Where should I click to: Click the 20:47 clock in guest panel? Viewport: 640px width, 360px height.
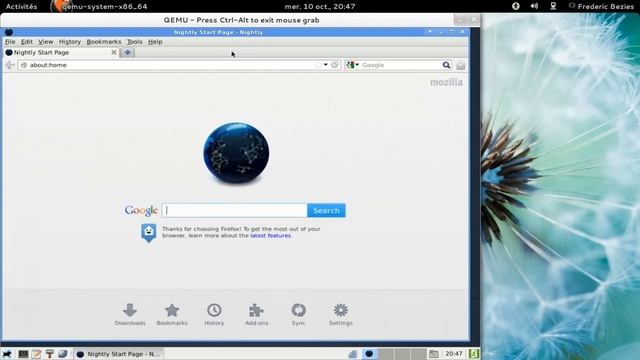(x=453, y=354)
